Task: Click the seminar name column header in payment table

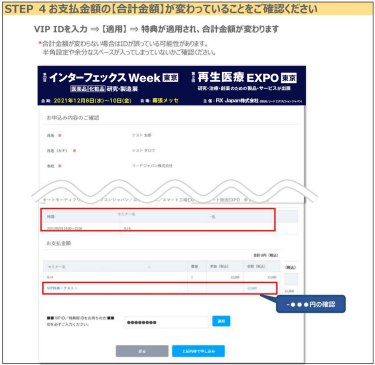Action: click(x=57, y=267)
